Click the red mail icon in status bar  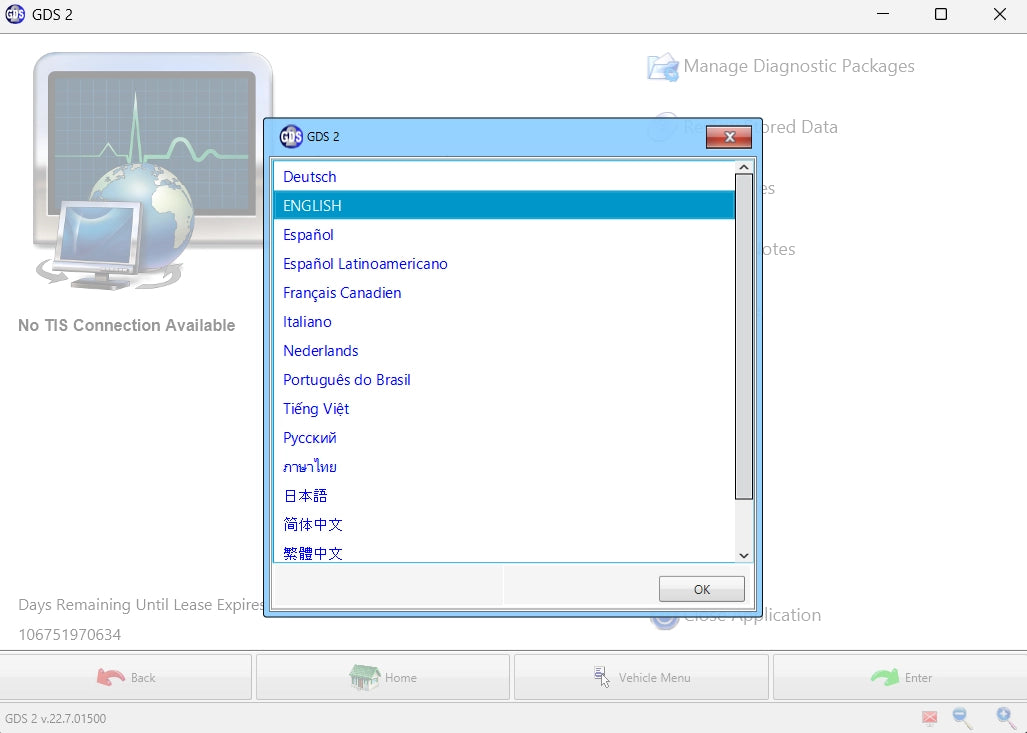929,718
